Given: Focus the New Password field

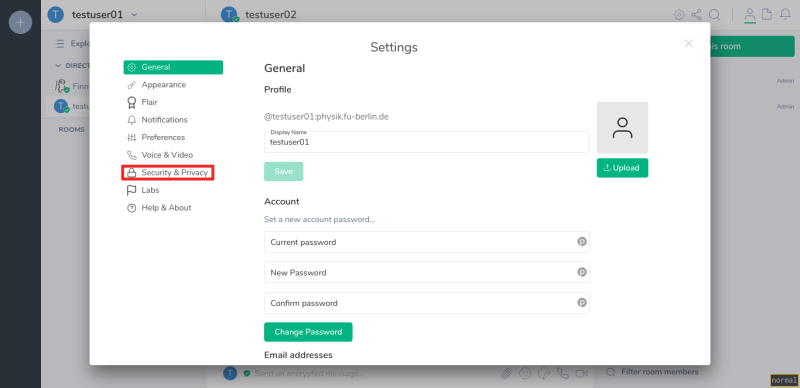Looking at the screenshot, I should pos(427,272).
